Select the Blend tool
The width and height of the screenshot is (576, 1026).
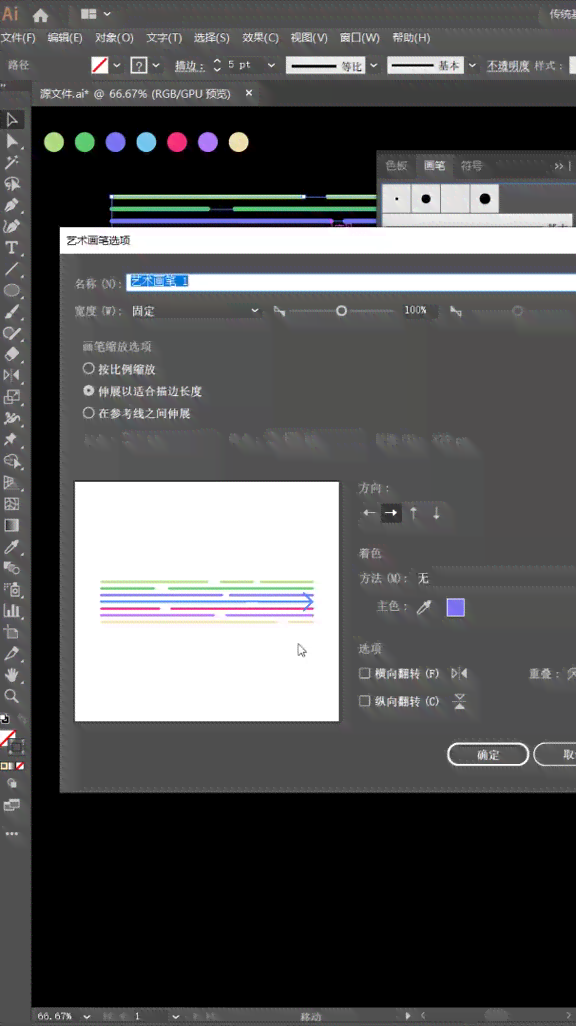(12, 568)
